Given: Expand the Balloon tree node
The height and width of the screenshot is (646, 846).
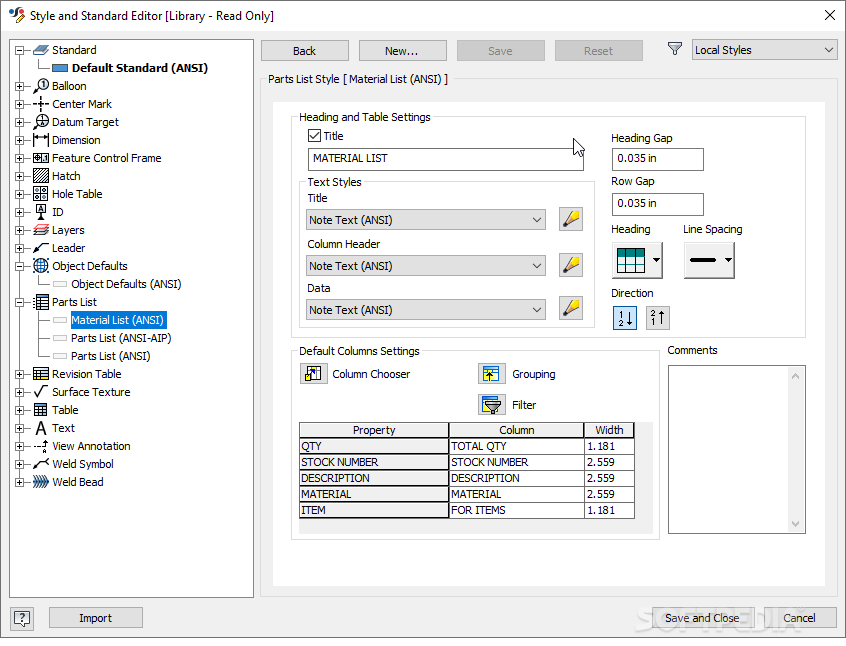Looking at the screenshot, I should click(x=19, y=86).
